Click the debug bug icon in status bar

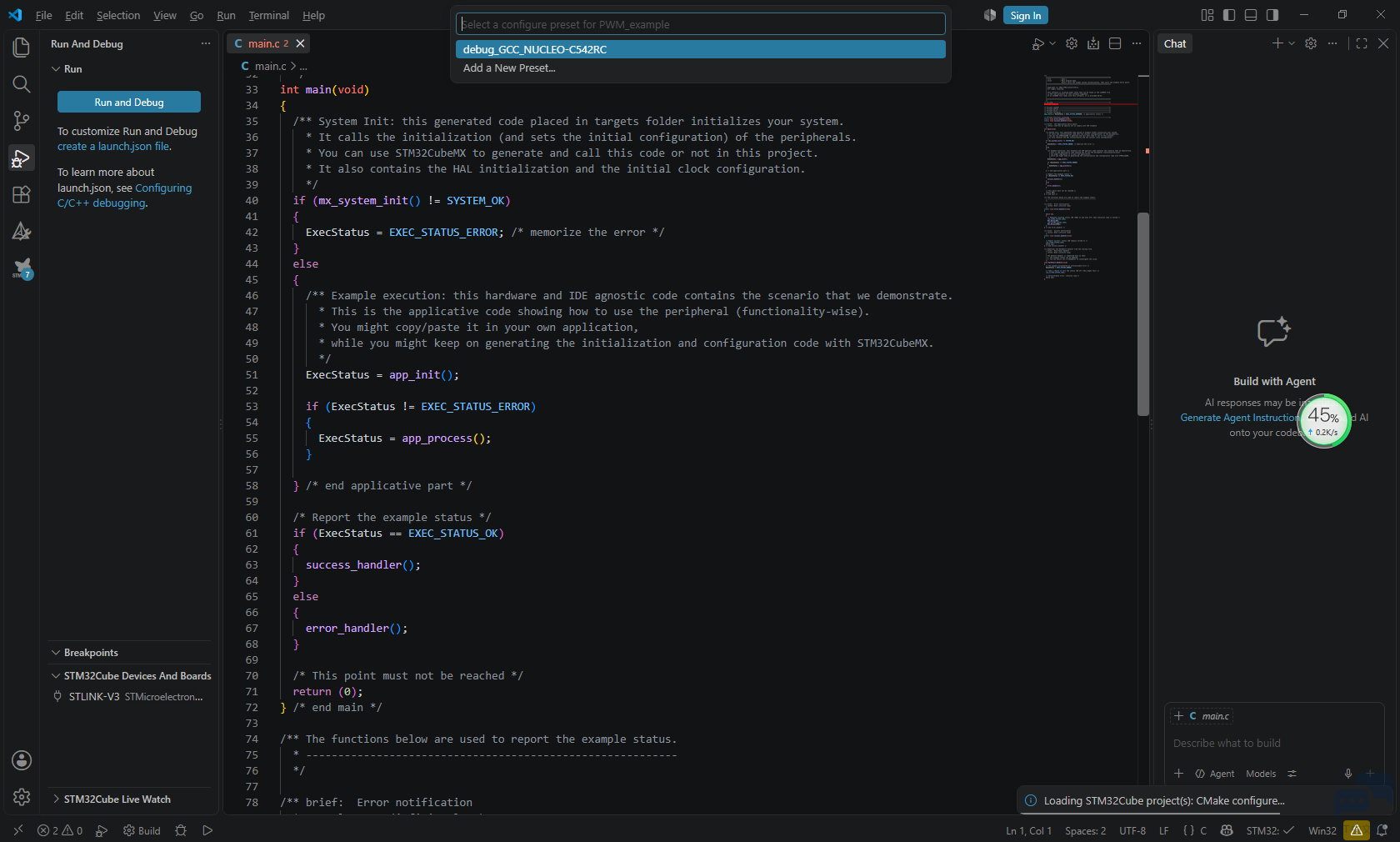tap(181, 830)
